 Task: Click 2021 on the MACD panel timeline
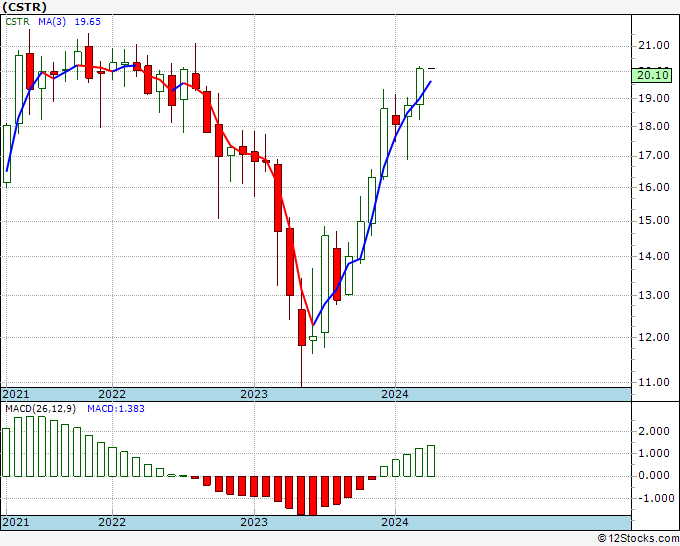[x=16, y=522]
